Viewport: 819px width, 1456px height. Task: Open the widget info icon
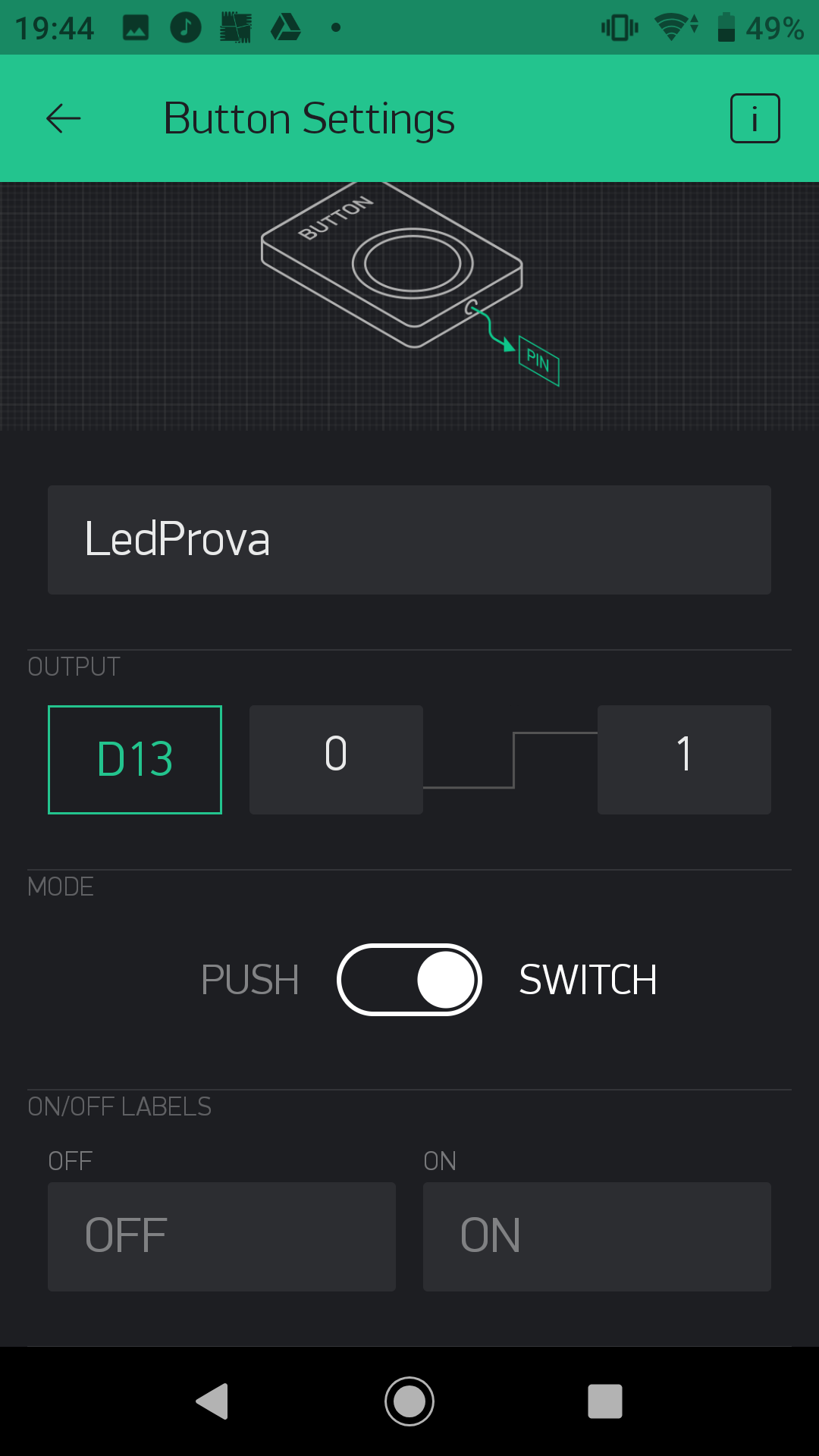tap(755, 118)
